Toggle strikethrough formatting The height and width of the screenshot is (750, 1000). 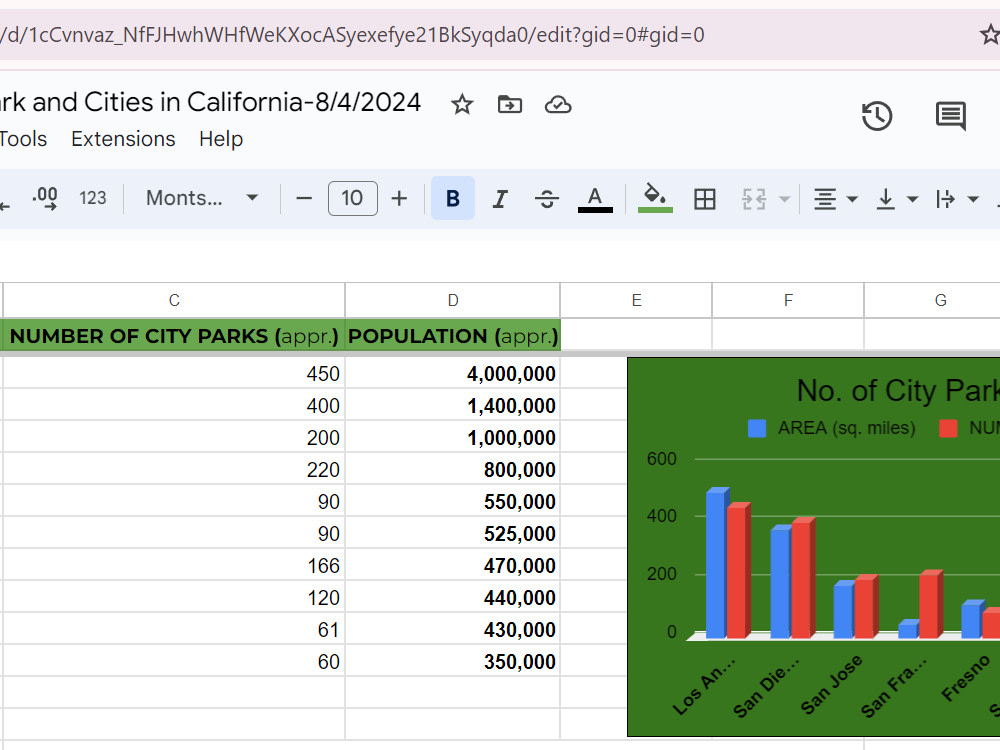[x=547, y=198]
